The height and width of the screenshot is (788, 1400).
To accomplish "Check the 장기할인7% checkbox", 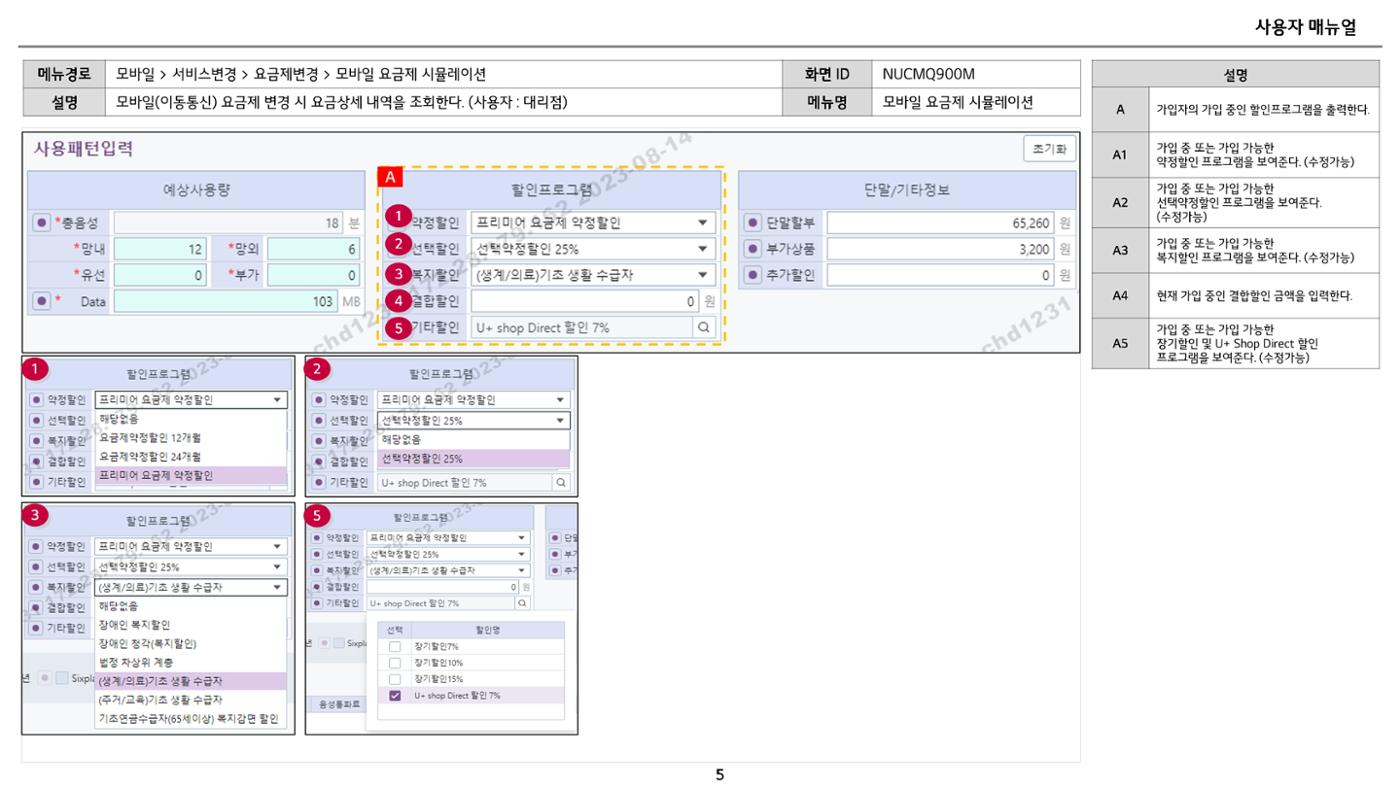I will [x=394, y=647].
